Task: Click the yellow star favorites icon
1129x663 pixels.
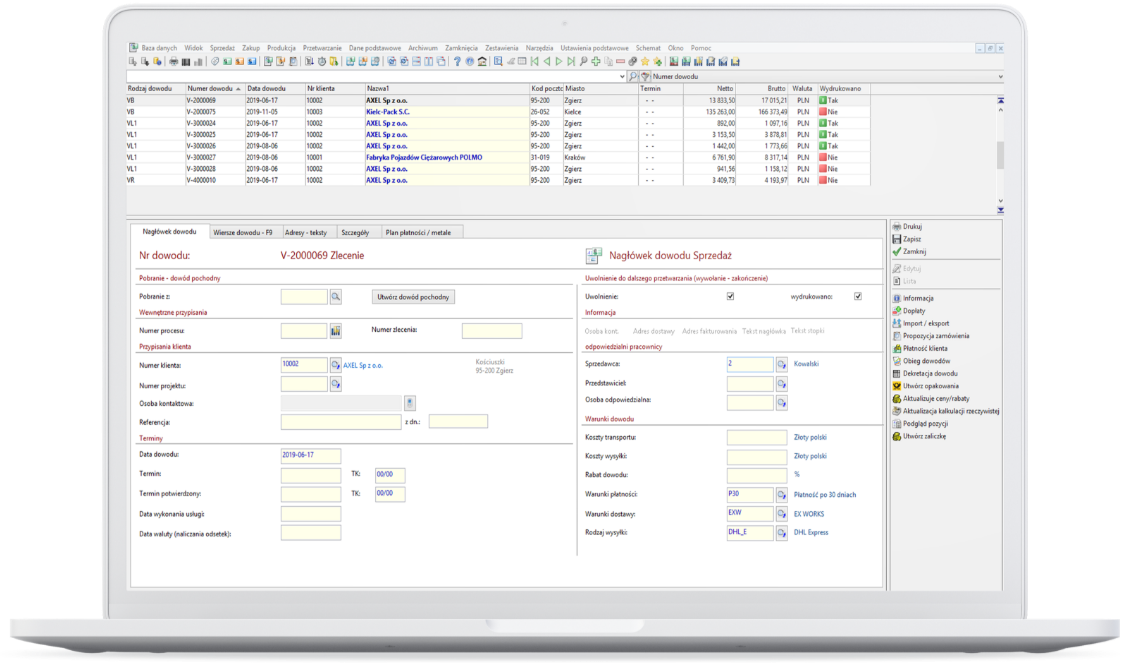Action: click(645, 62)
